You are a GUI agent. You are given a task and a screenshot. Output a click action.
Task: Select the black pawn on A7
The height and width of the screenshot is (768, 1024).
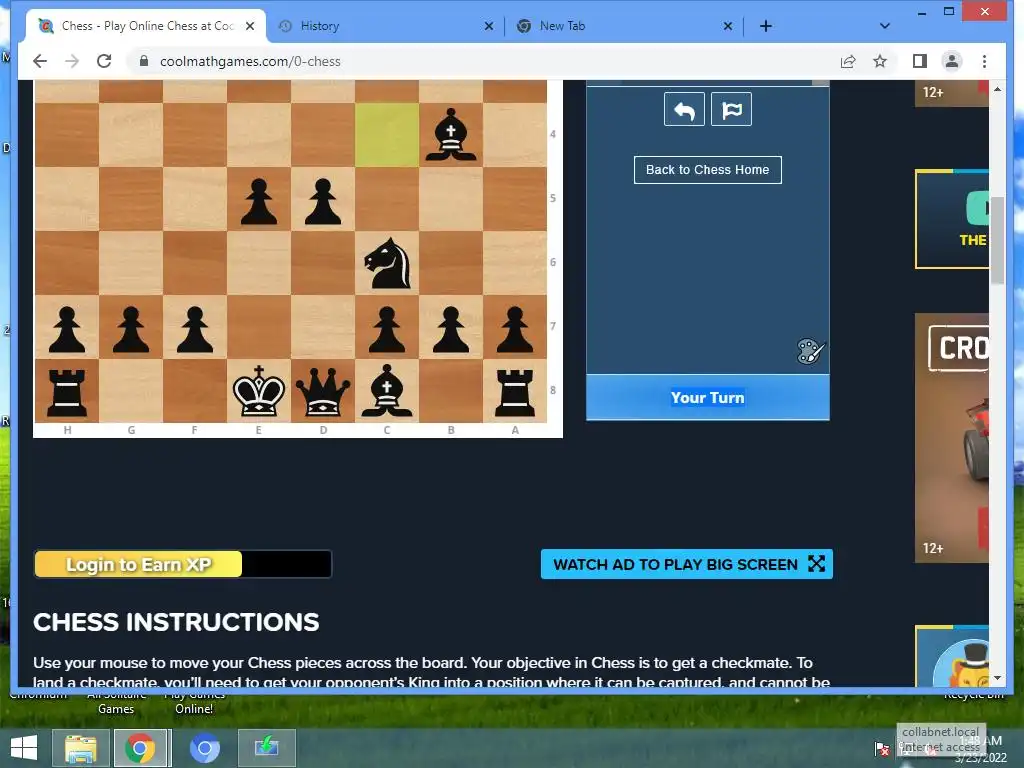click(515, 329)
